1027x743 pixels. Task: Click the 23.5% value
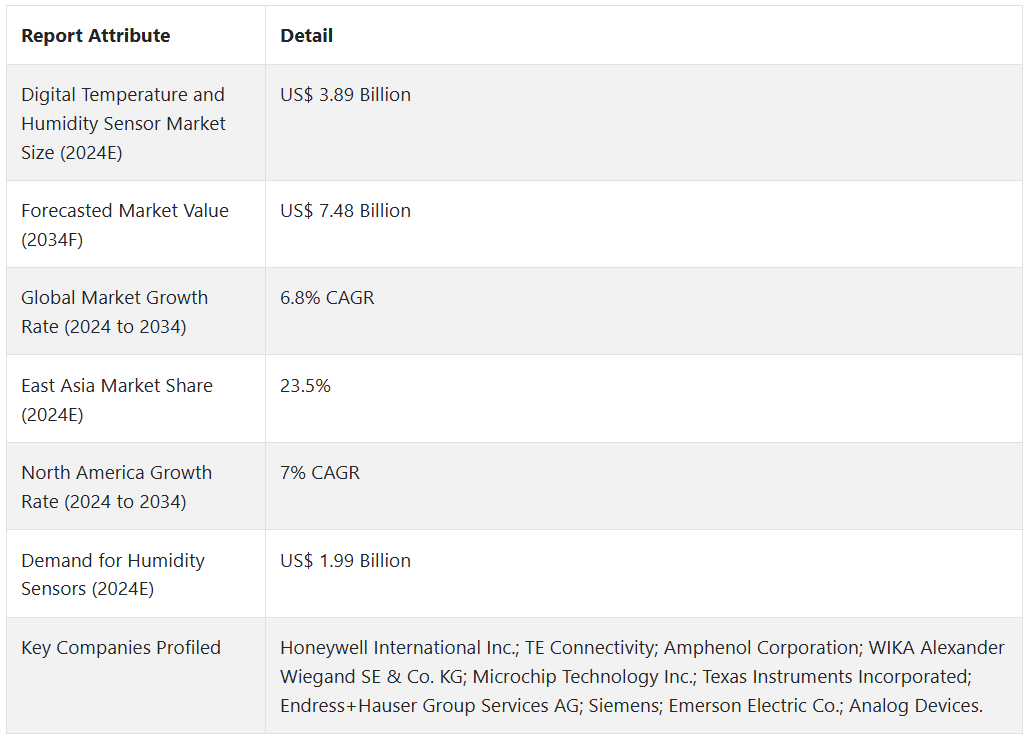point(305,386)
